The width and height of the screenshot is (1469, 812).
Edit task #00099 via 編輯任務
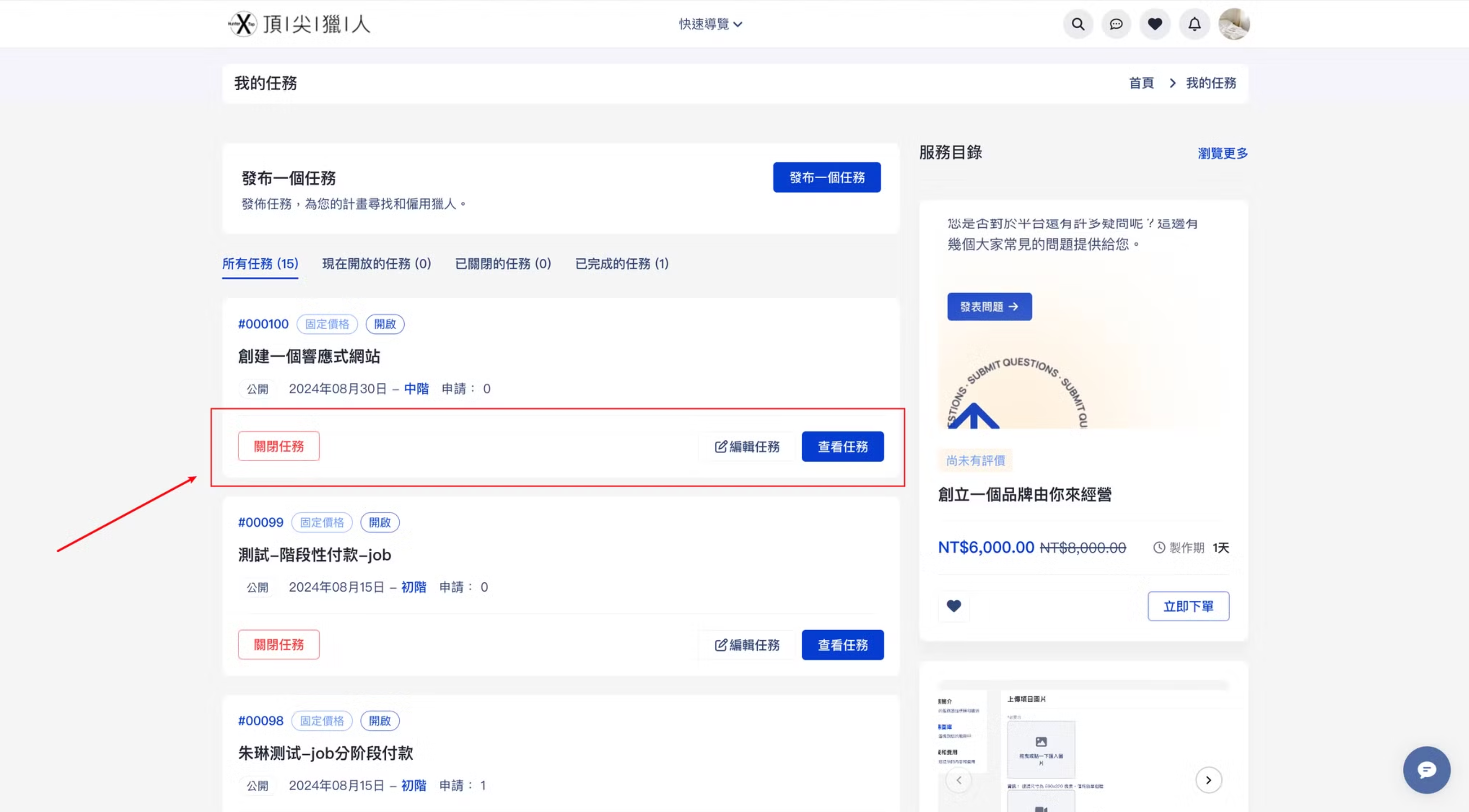[747, 645]
